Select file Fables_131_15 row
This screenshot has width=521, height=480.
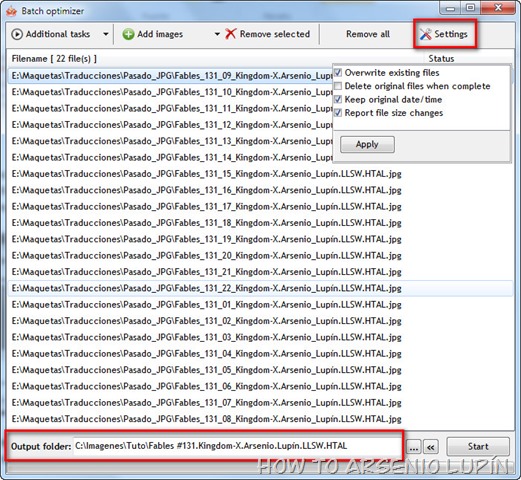(260, 174)
